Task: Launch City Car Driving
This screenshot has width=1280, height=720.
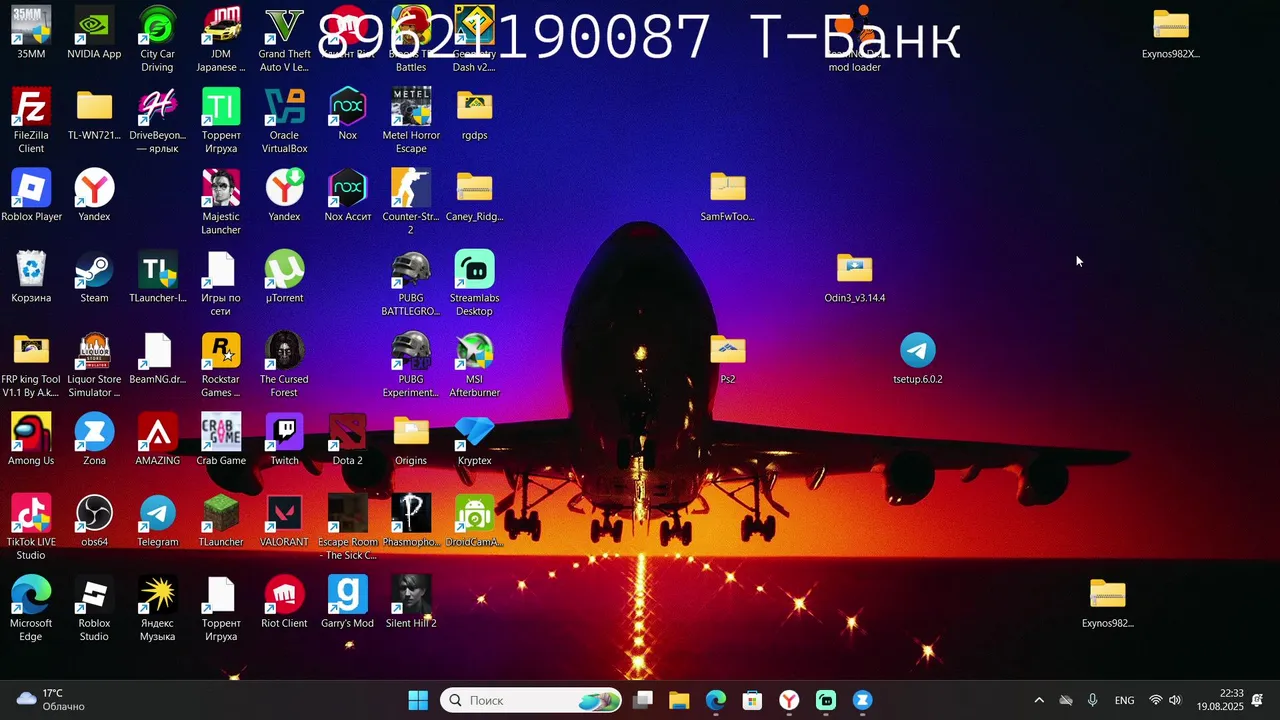Action: pos(157,39)
